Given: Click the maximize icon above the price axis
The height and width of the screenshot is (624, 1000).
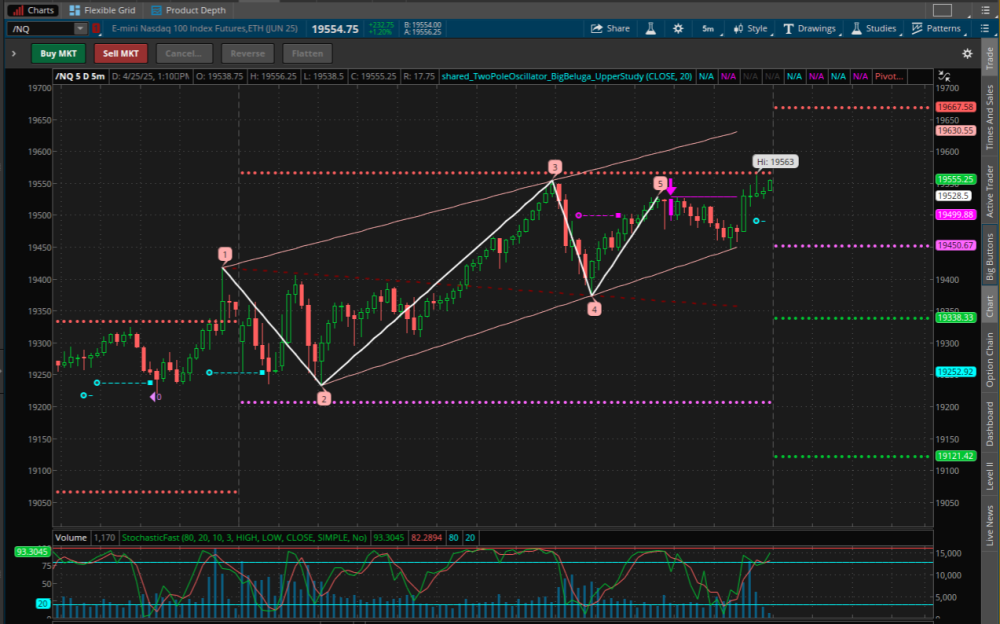Looking at the screenshot, I should [x=941, y=76].
